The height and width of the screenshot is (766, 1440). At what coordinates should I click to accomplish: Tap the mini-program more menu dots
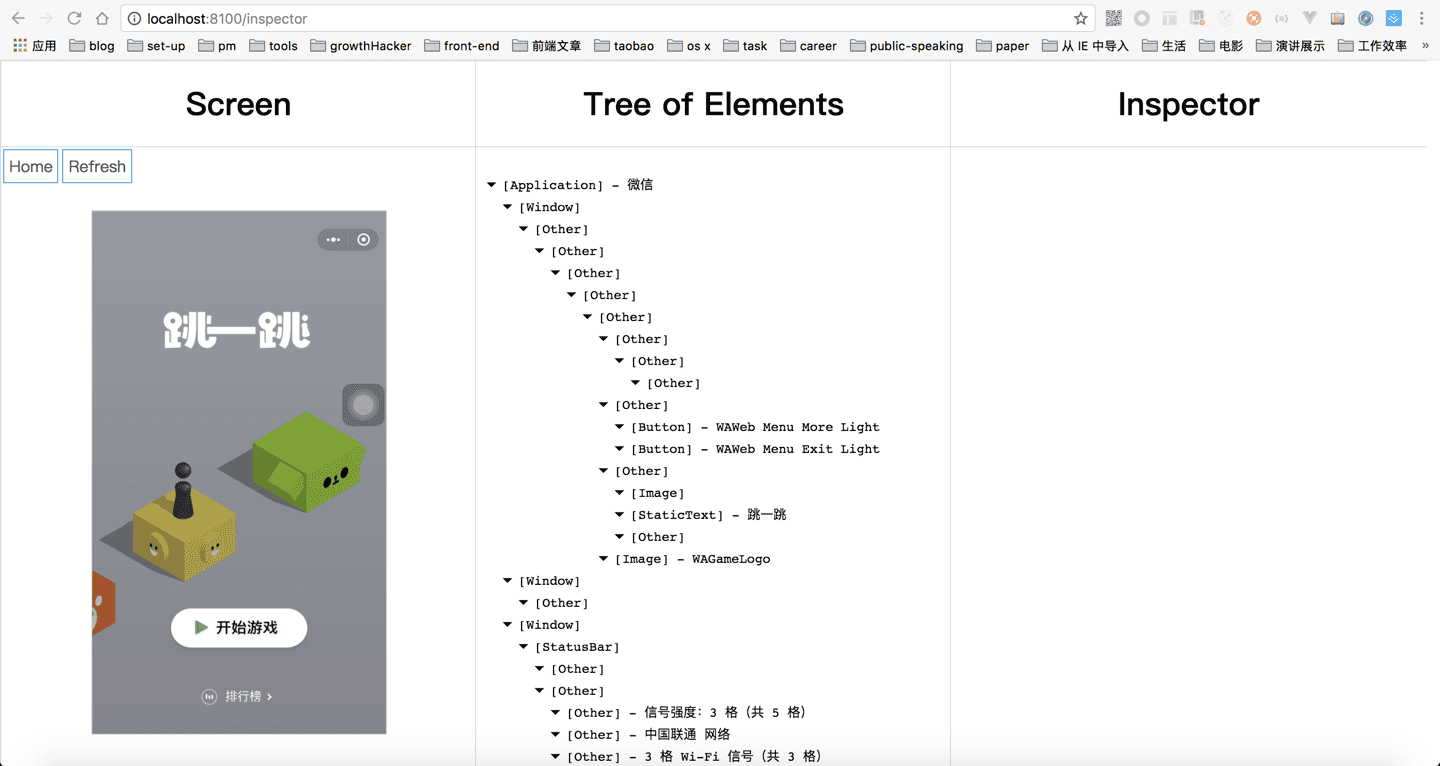[x=333, y=240]
